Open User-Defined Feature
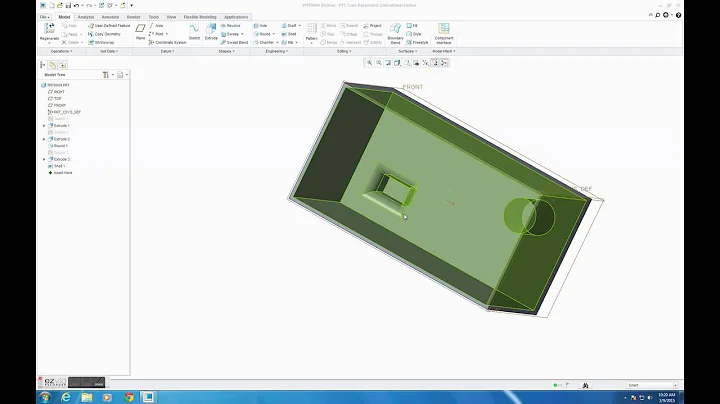The height and width of the screenshot is (404, 720). (109, 26)
